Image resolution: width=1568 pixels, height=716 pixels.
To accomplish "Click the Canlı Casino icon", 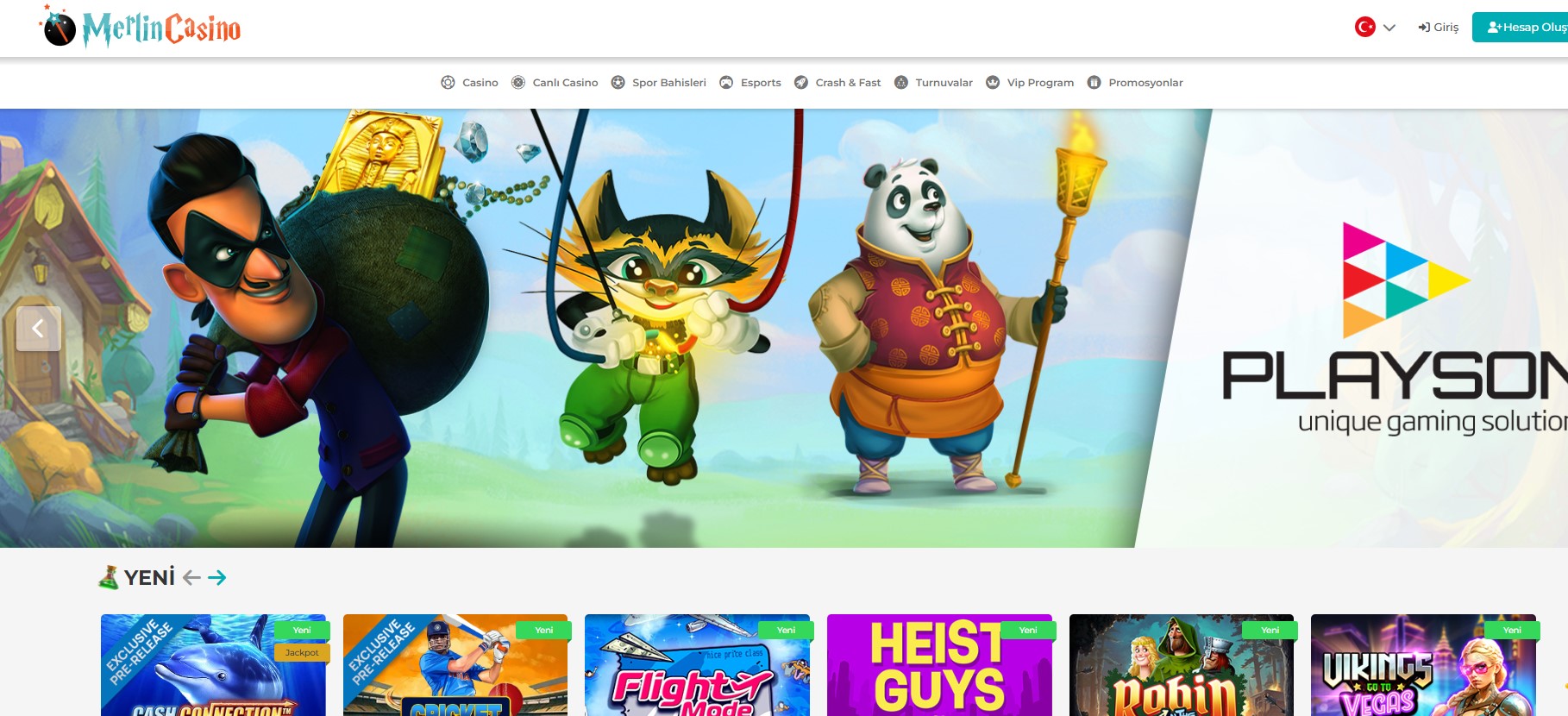I will pyautogui.click(x=518, y=83).
